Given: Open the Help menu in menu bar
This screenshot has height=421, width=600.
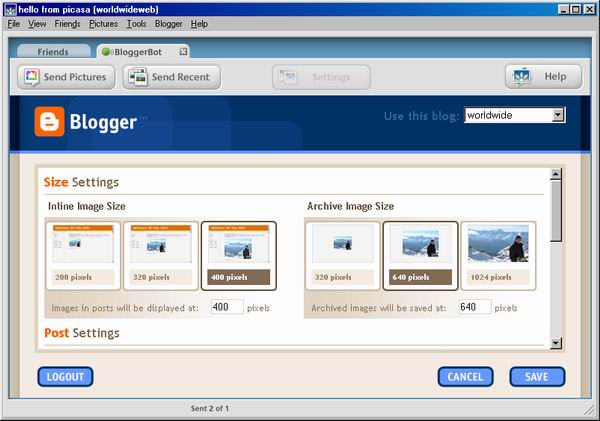Looking at the screenshot, I should tap(199, 24).
